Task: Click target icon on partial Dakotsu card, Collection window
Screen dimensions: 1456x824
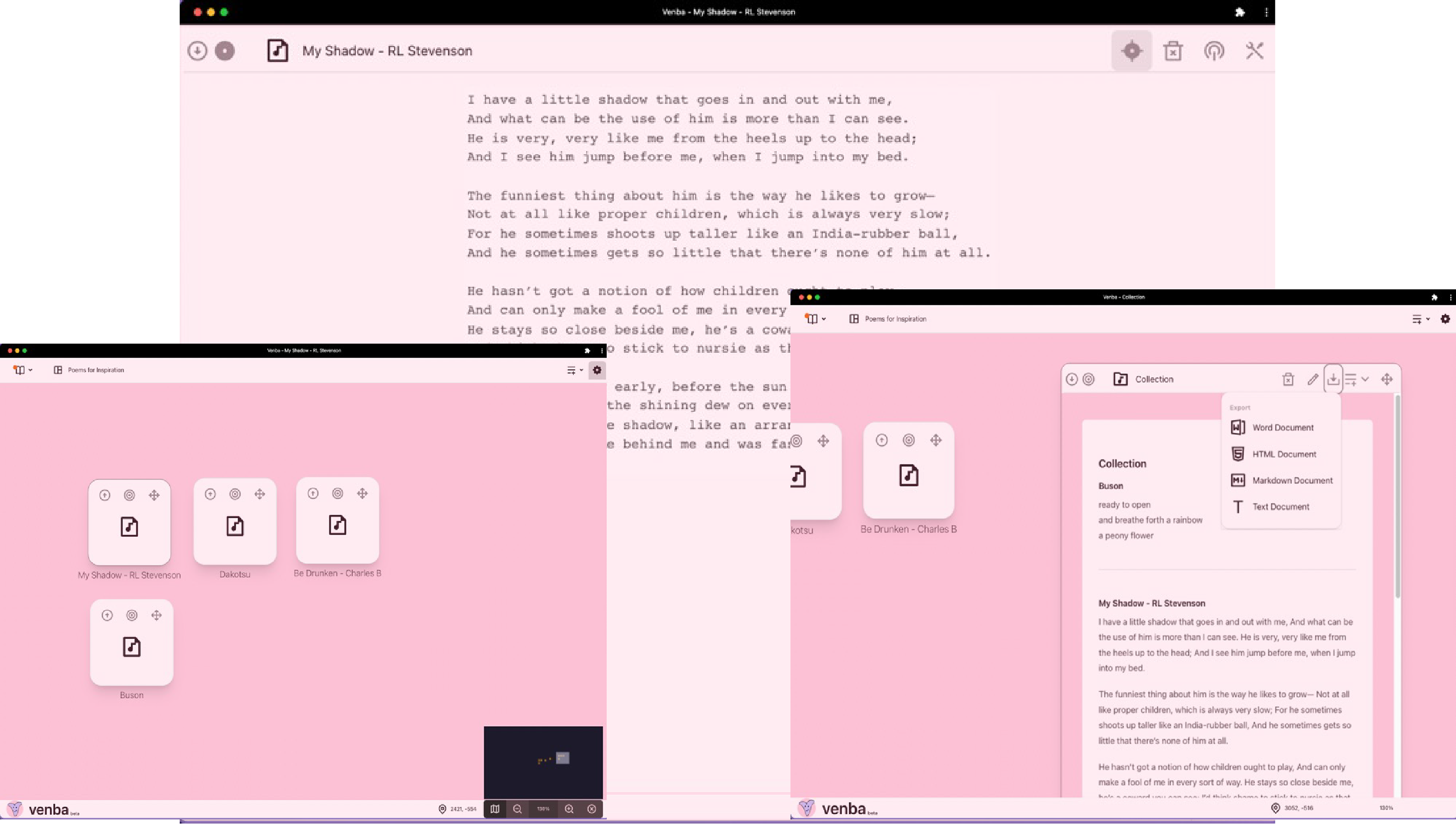Action: tap(797, 441)
